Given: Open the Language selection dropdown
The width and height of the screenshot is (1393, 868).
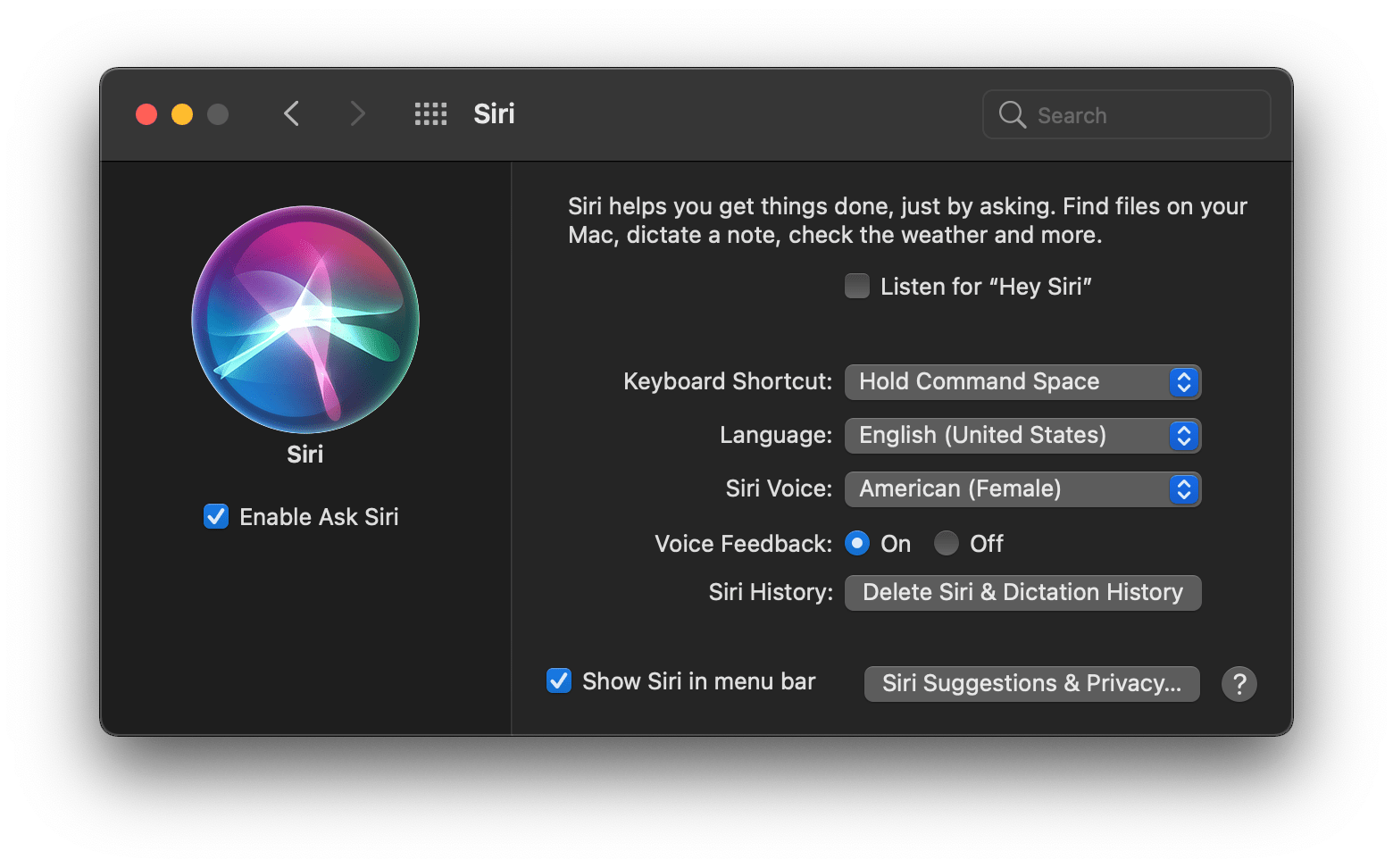Looking at the screenshot, I should coord(1022,435).
